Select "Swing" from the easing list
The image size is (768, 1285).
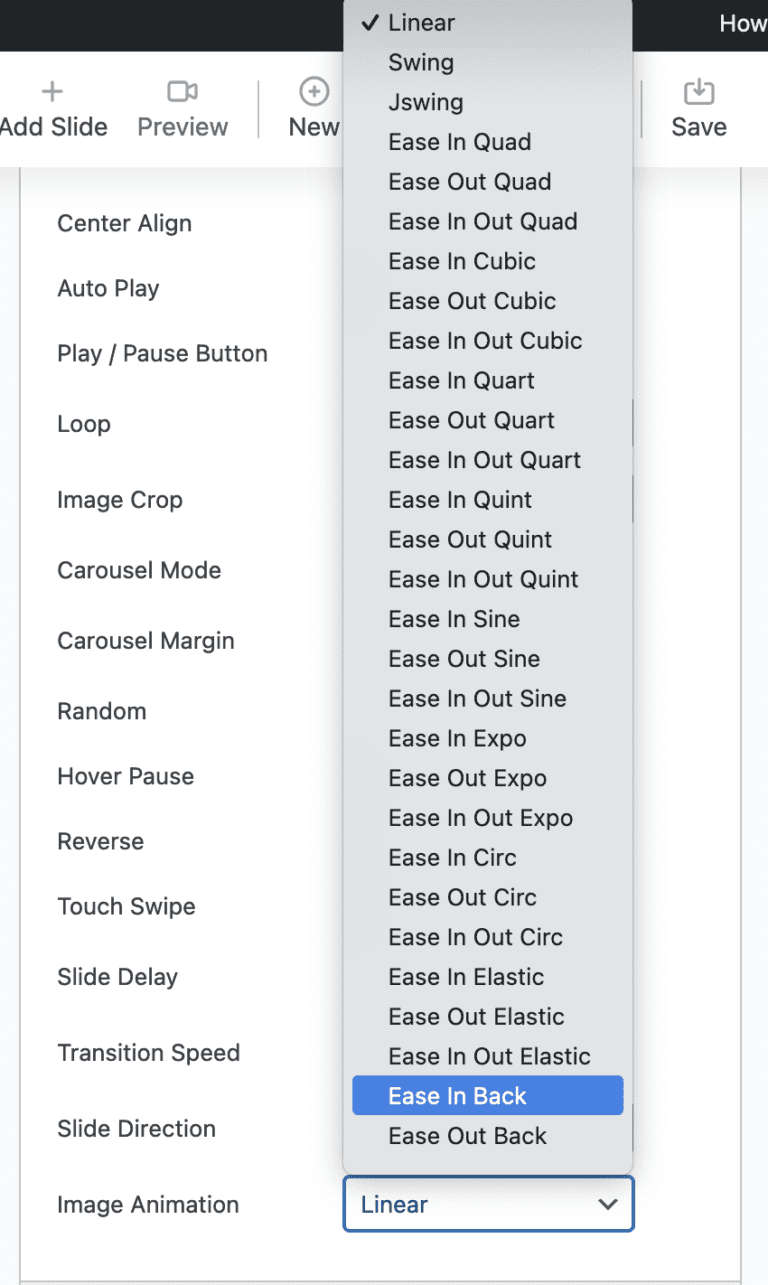click(420, 62)
